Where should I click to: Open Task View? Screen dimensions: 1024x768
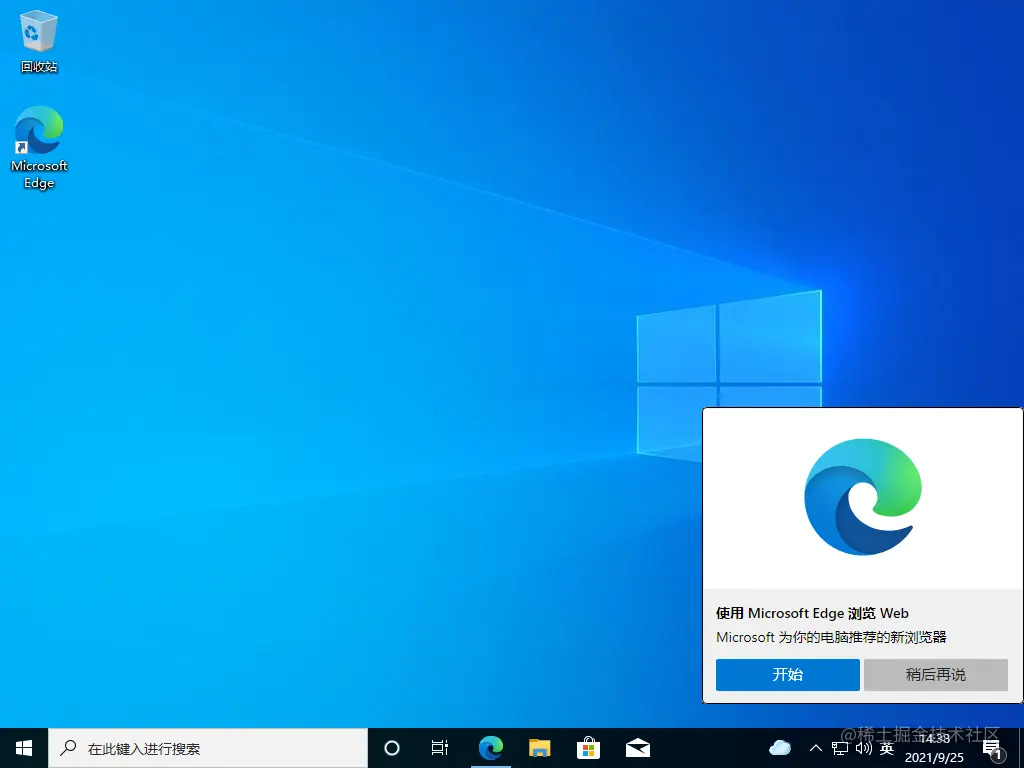click(440, 747)
